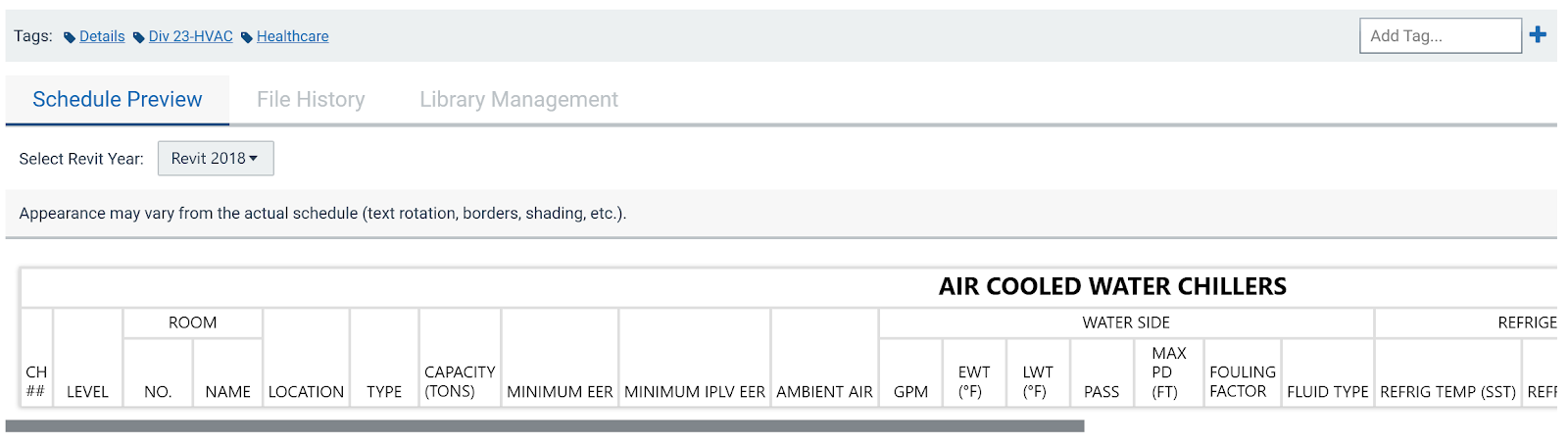The height and width of the screenshot is (445, 1568).
Task: Click the tag icon beside Div 23-HVAC
Action: tap(139, 37)
